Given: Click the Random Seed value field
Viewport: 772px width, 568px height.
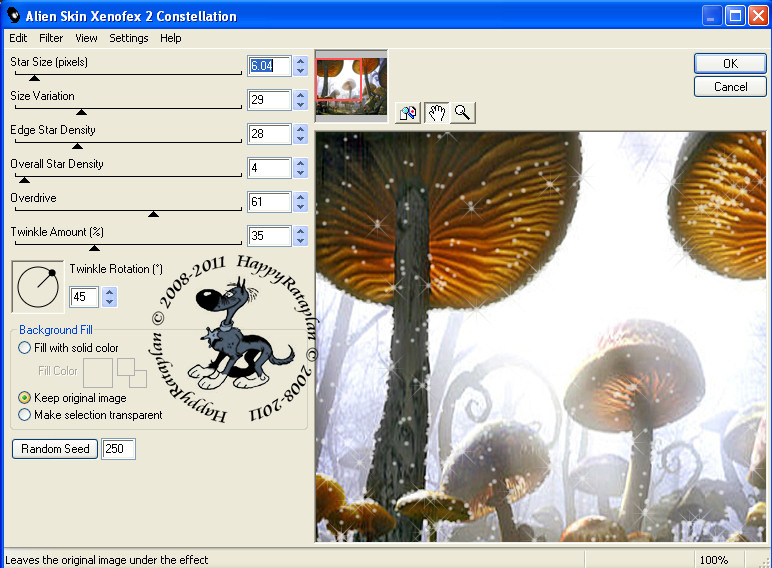Looking at the screenshot, I should [x=118, y=448].
